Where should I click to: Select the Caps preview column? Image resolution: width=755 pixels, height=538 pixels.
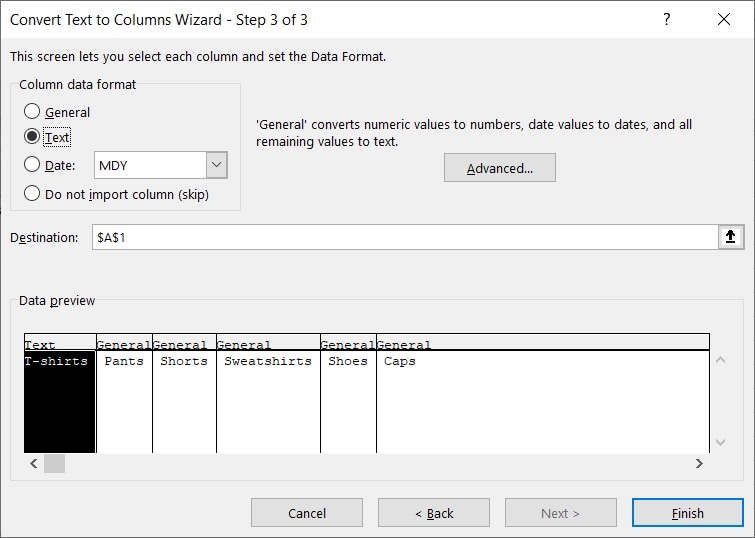tap(543, 402)
